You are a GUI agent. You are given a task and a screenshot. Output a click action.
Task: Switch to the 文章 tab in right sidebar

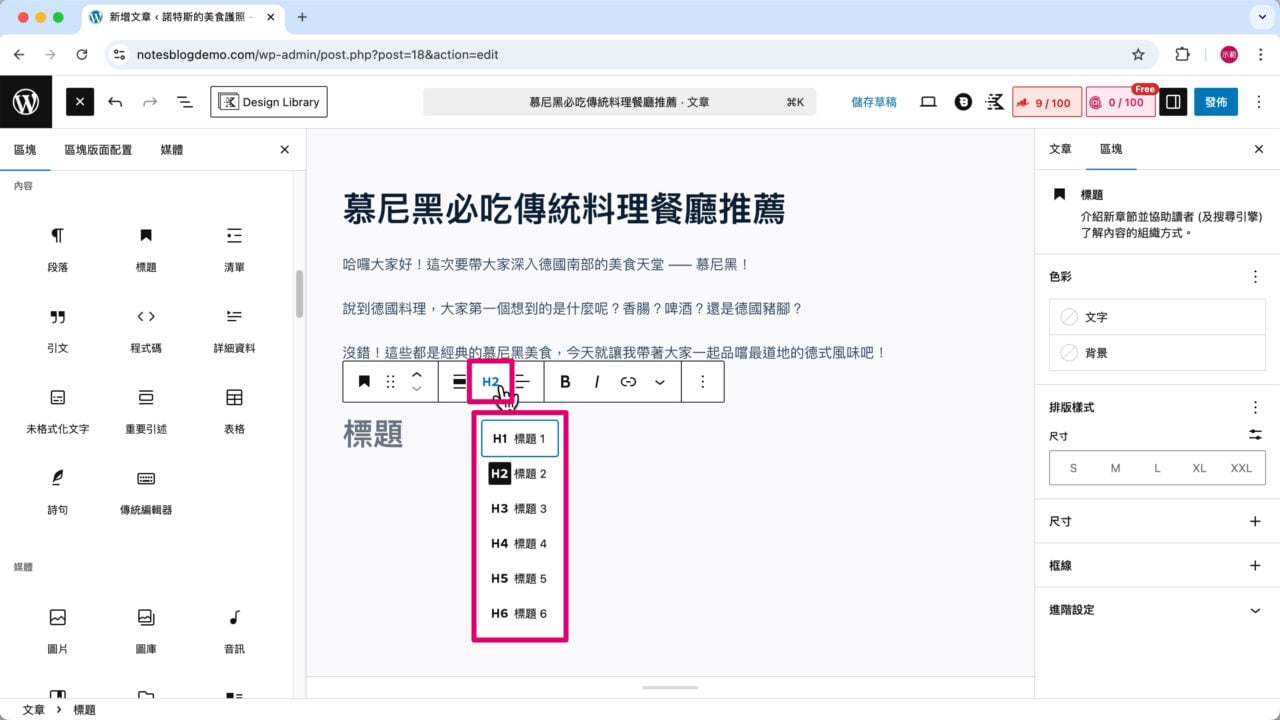click(1060, 149)
